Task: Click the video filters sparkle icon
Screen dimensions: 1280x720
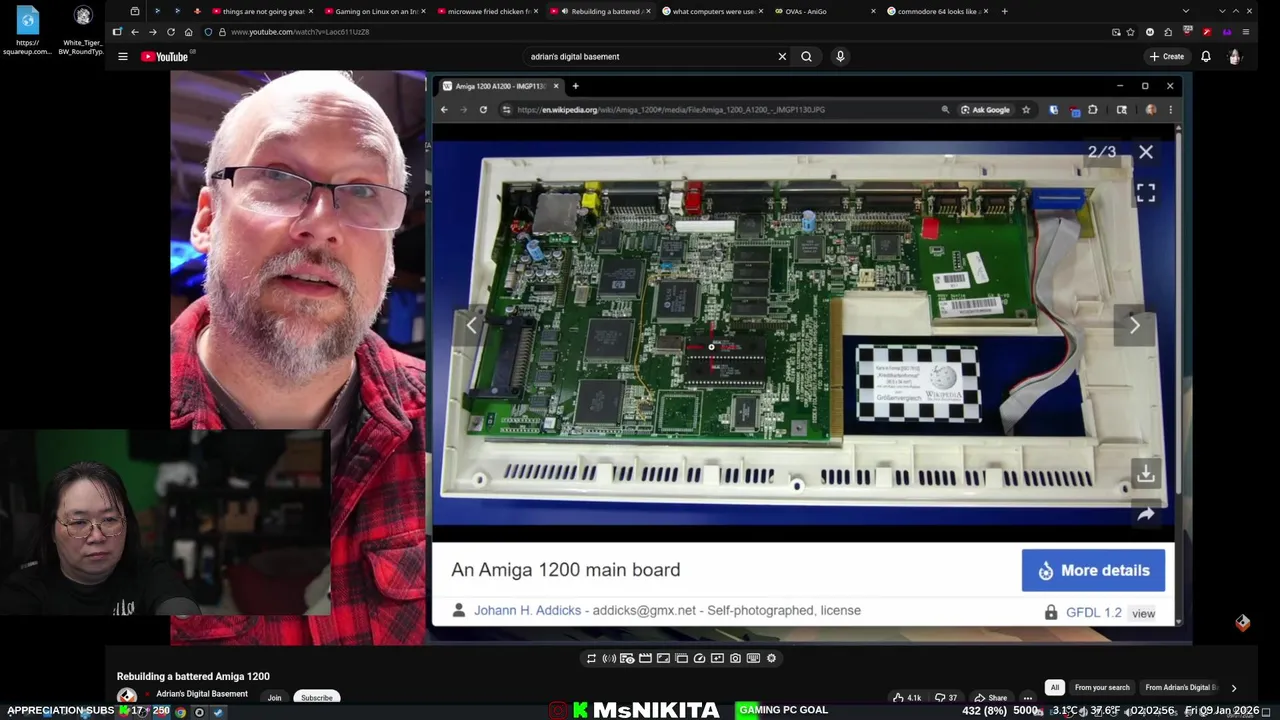Action: tap(717, 658)
